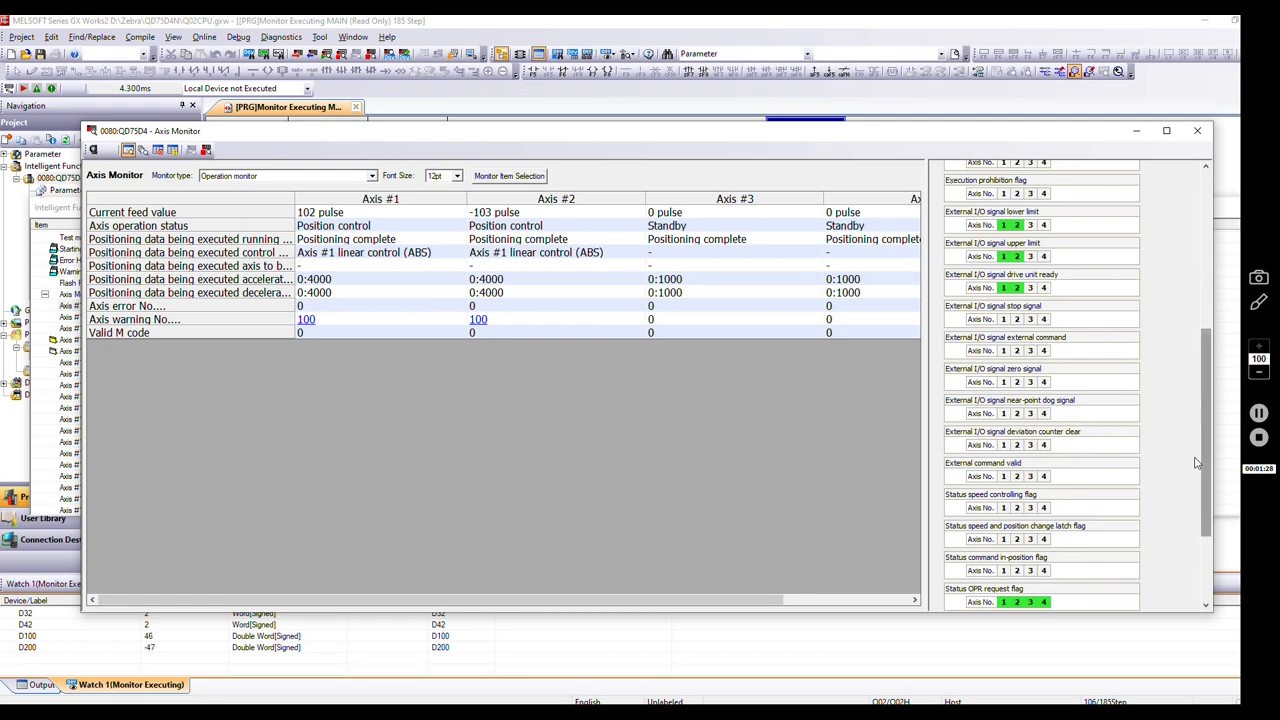Click Axis 3 box under External I/O signal stop signal

coord(1030,319)
